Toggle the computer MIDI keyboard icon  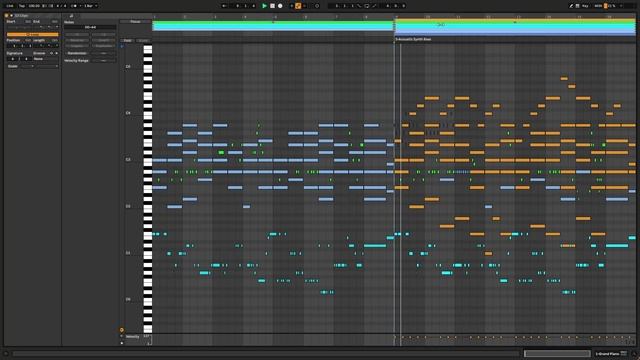coord(578,6)
